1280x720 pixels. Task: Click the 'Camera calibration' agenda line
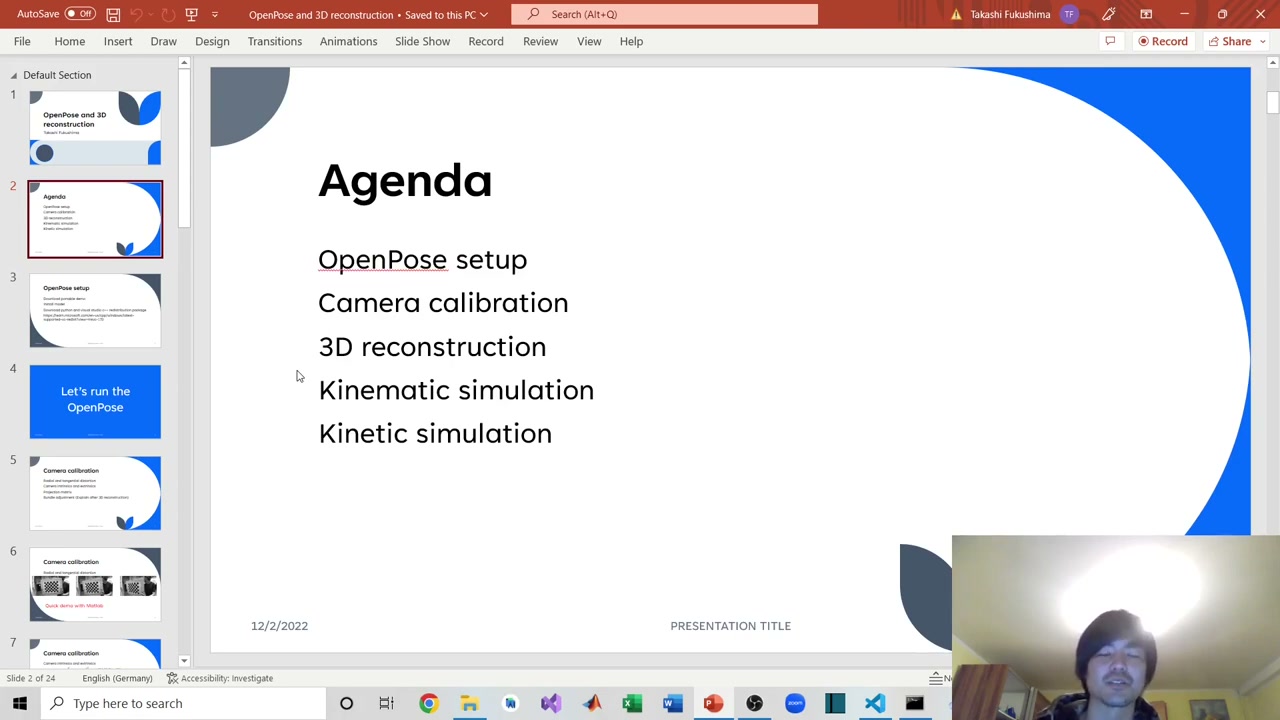tap(443, 303)
